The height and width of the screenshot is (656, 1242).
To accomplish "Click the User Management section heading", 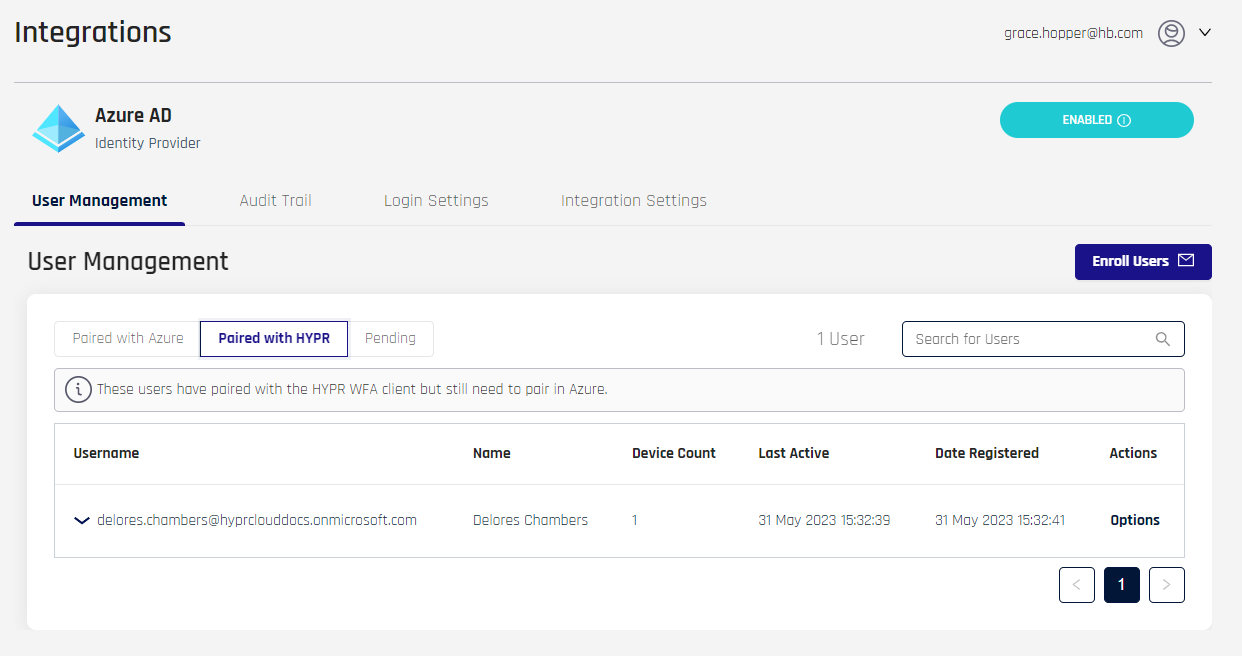I will (x=128, y=261).
